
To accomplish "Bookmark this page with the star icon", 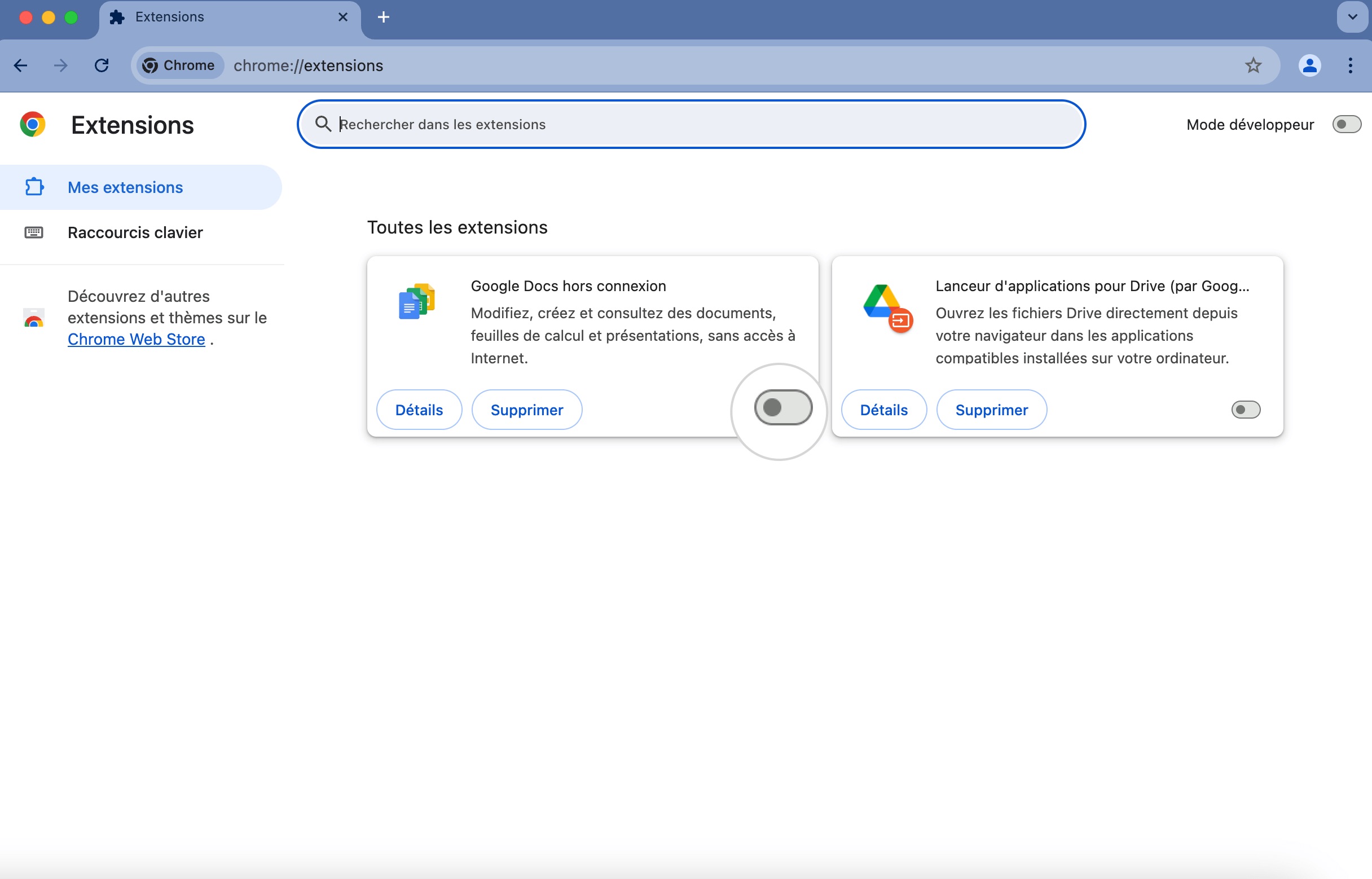I will coord(1253,65).
